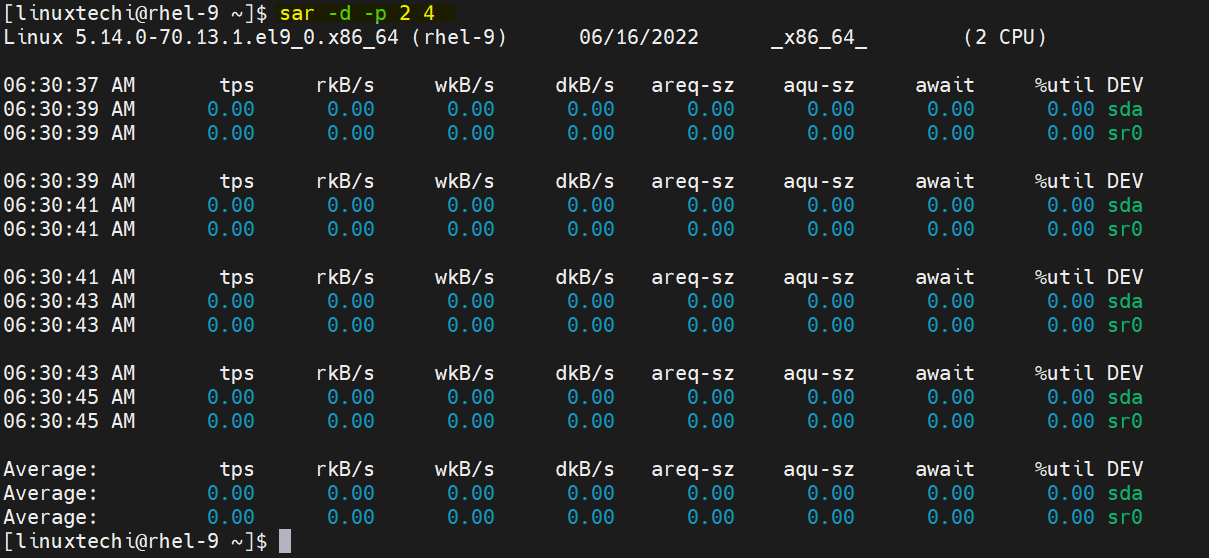This screenshot has width=1209, height=558.
Task: Click 'rkB/s' in the header row stamped 06:30:39 AM
Action: coord(345,181)
